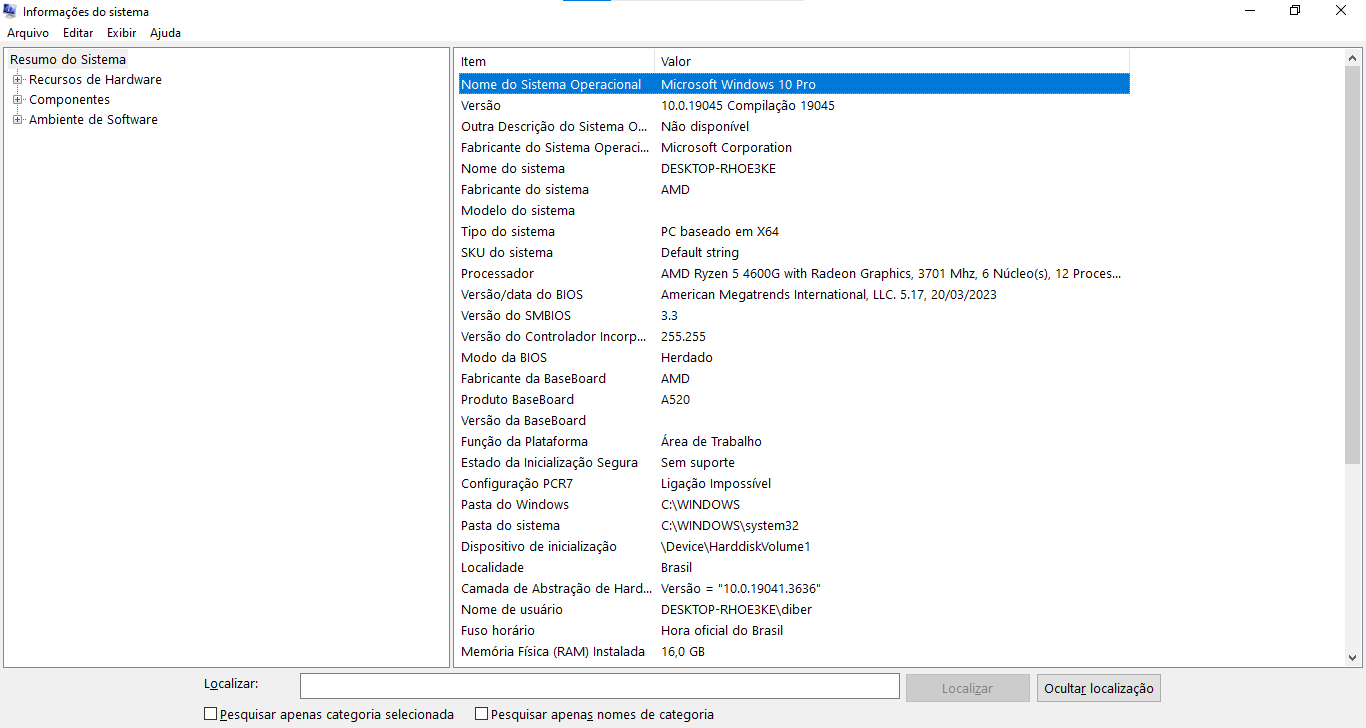Viewport: 1366px width, 728px height.
Task: Open the Exibir menu
Action: 121,33
